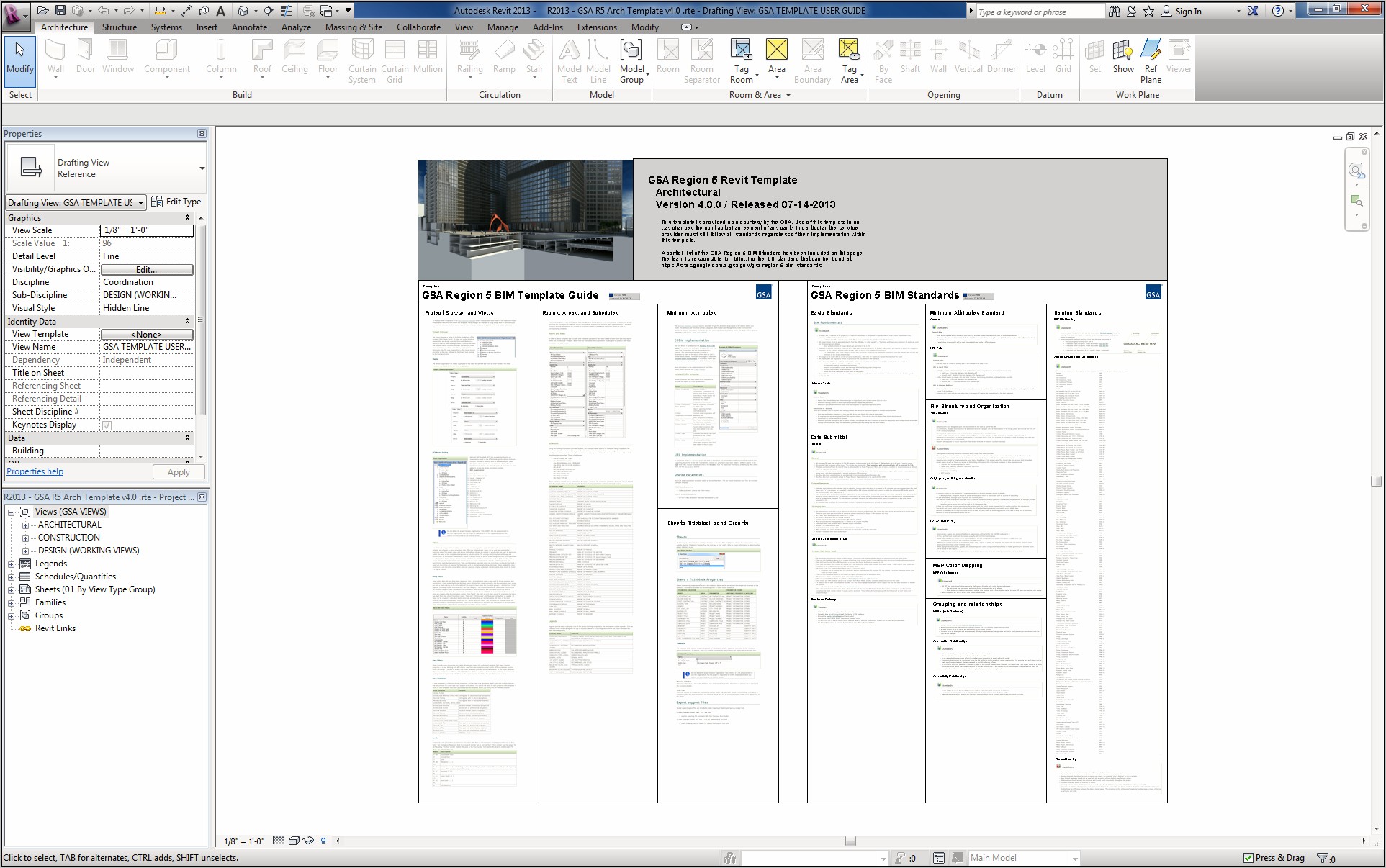Screen dimensions: 1386x868
Task: Expand the Legends tree node
Action: pyautogui.click(x=12, y=564)
